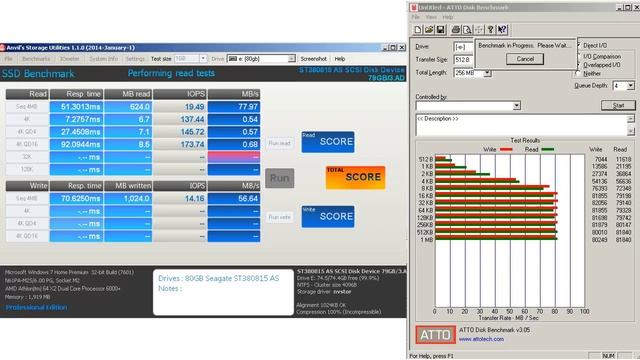Screen dimensions: 640x360
Task: Click the question mark About icon in ATTO
Action: tap(490, 29)
